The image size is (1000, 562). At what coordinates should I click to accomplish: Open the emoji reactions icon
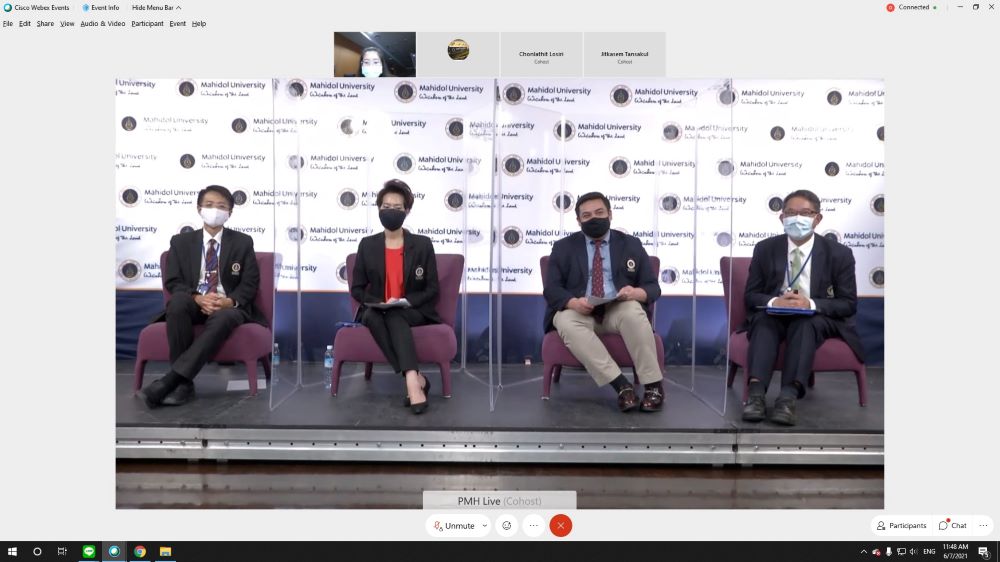click(x=507, y=526)
